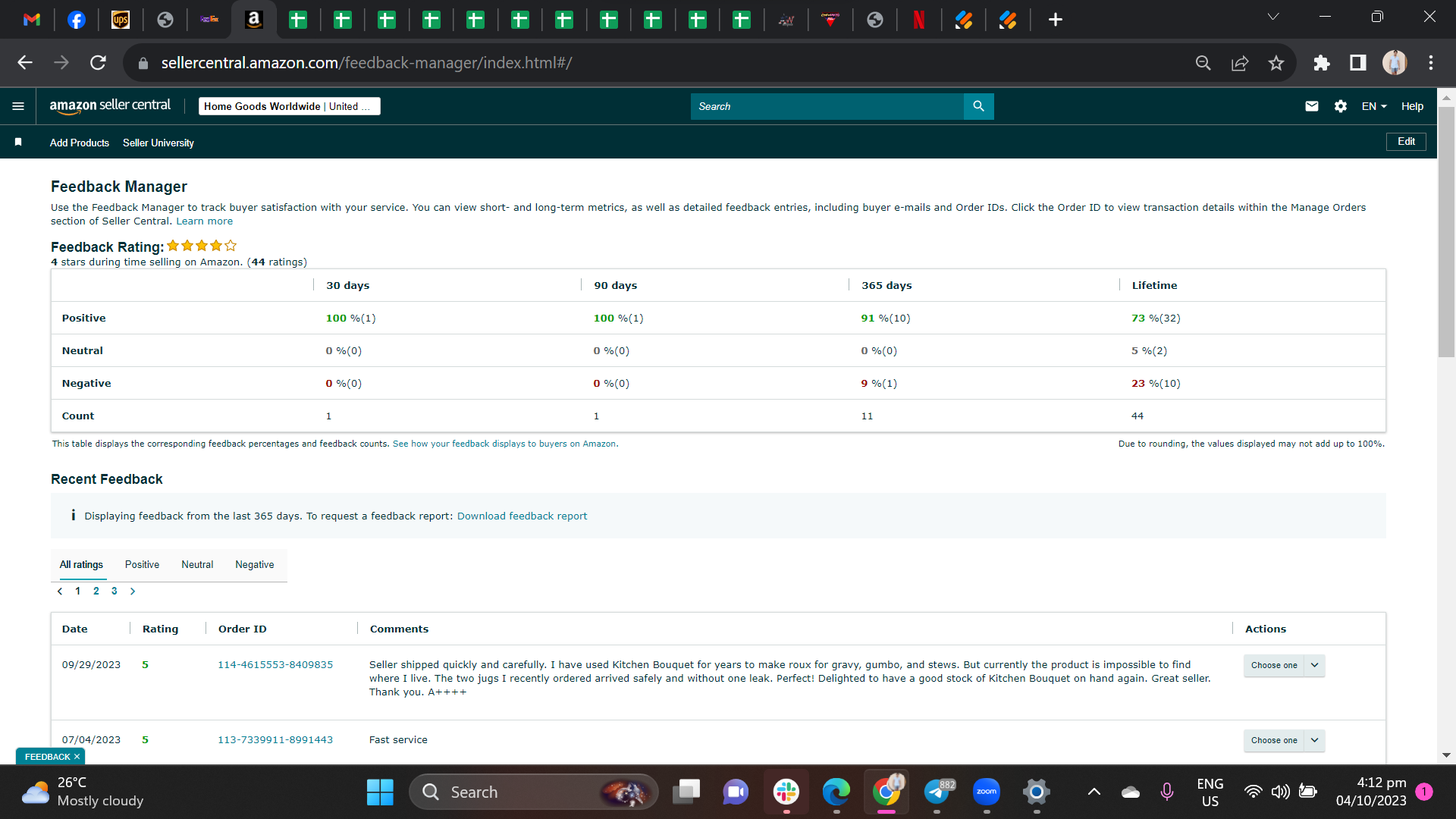Screen dimensions: 1456x819
Task: Click the Lifetime negative value 23 %(10)
Action: (1156, 384)
